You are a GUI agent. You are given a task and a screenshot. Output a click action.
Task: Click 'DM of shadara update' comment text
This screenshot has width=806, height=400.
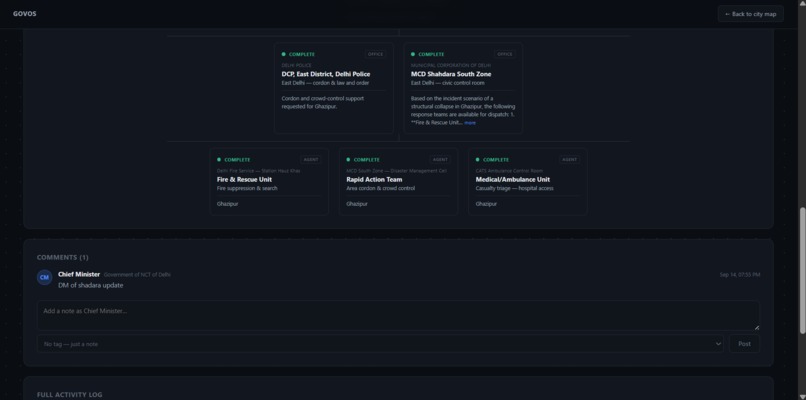[x=90, y=285]
